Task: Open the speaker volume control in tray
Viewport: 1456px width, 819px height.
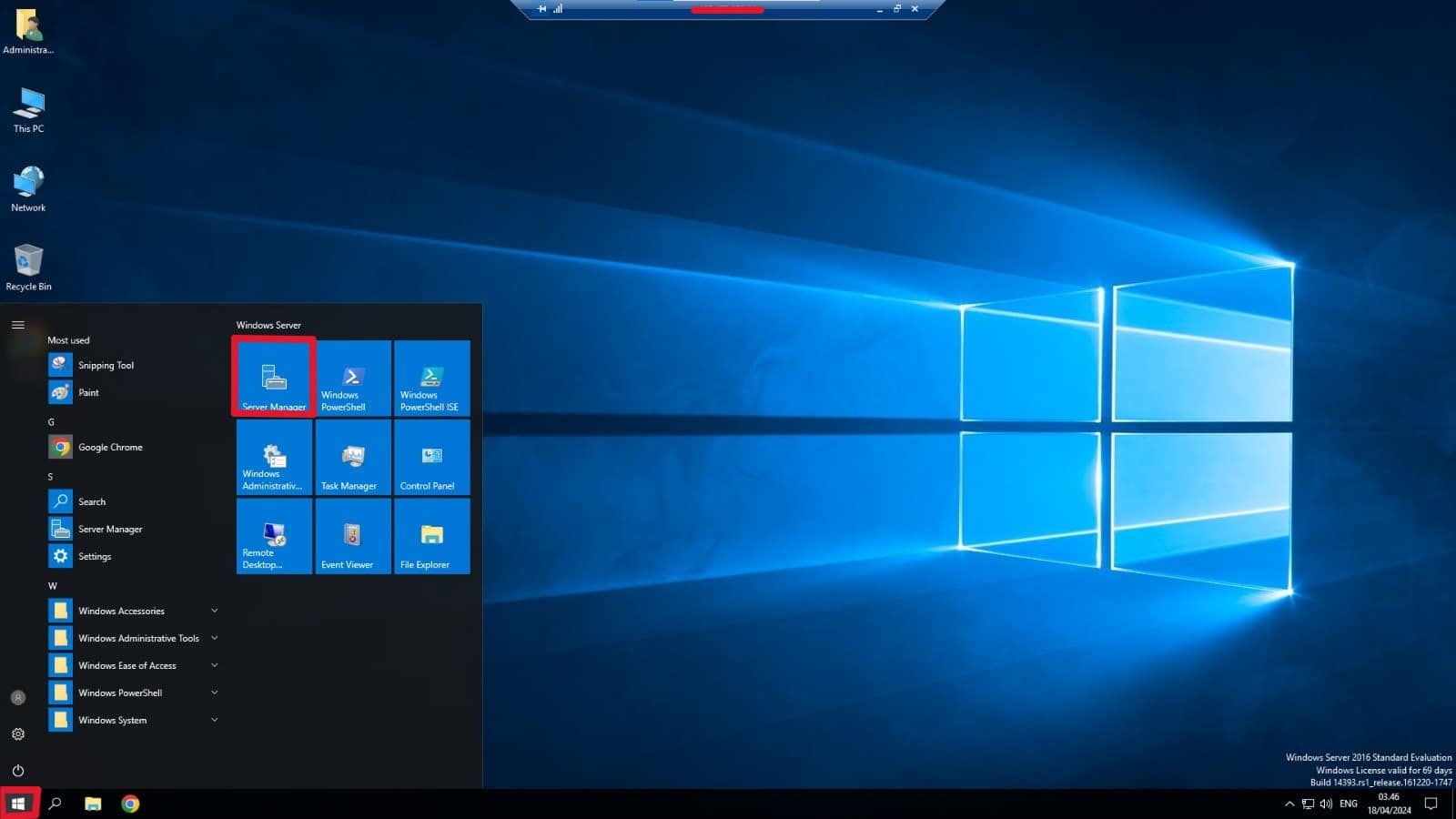Action: tap(1326, 804)
